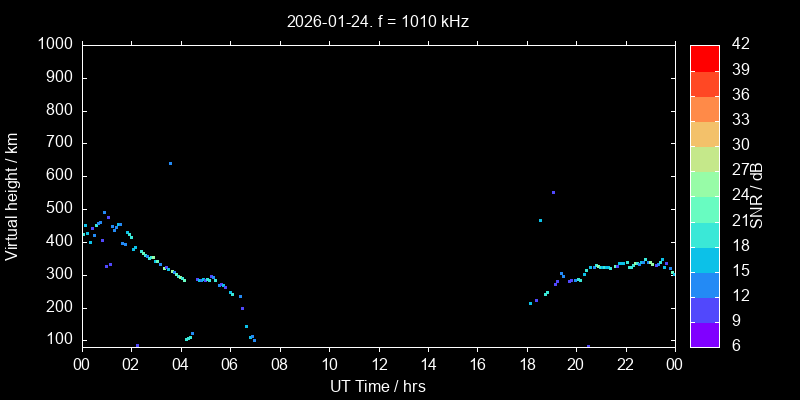Select the violet 6–9 dB colorbar segment

point(704,334)
